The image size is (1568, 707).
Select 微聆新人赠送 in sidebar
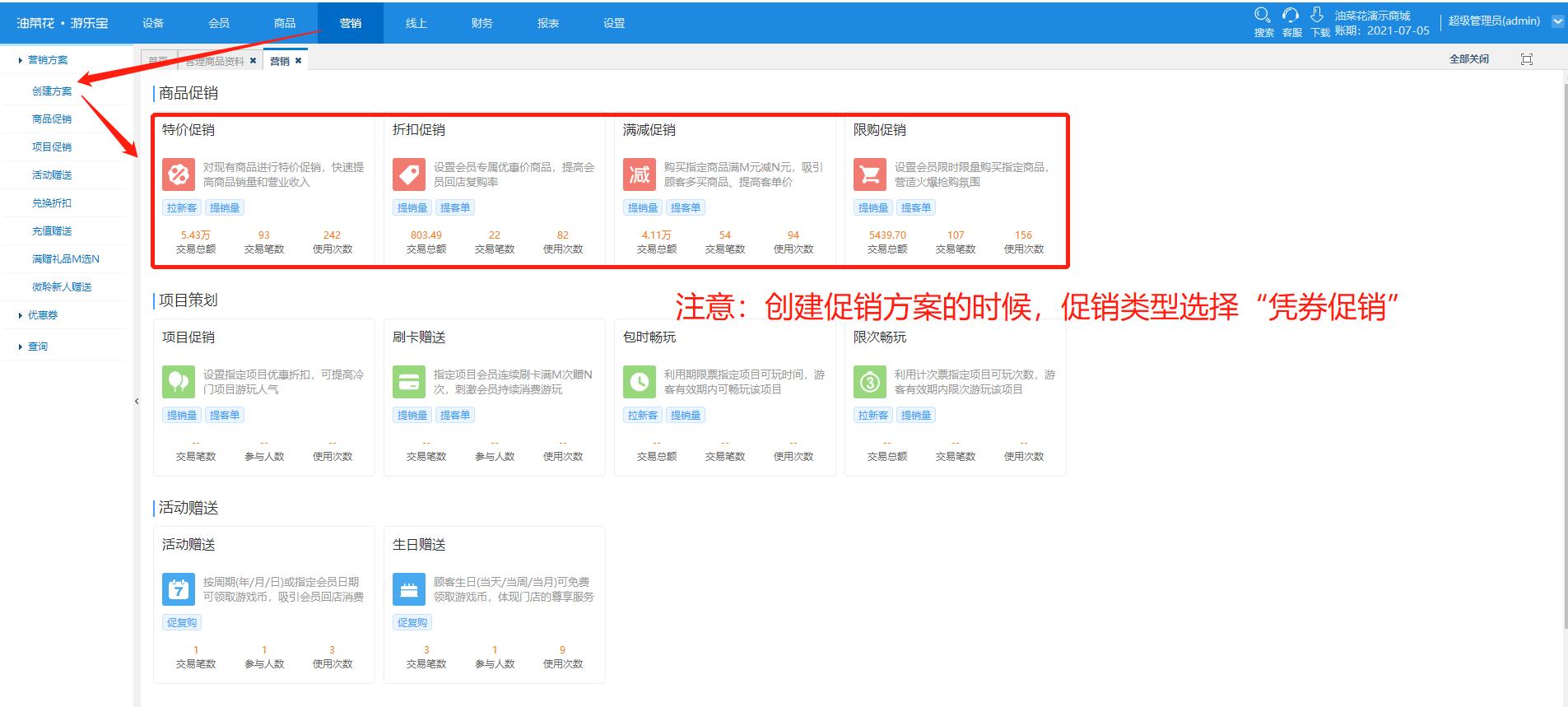point(62,287)
